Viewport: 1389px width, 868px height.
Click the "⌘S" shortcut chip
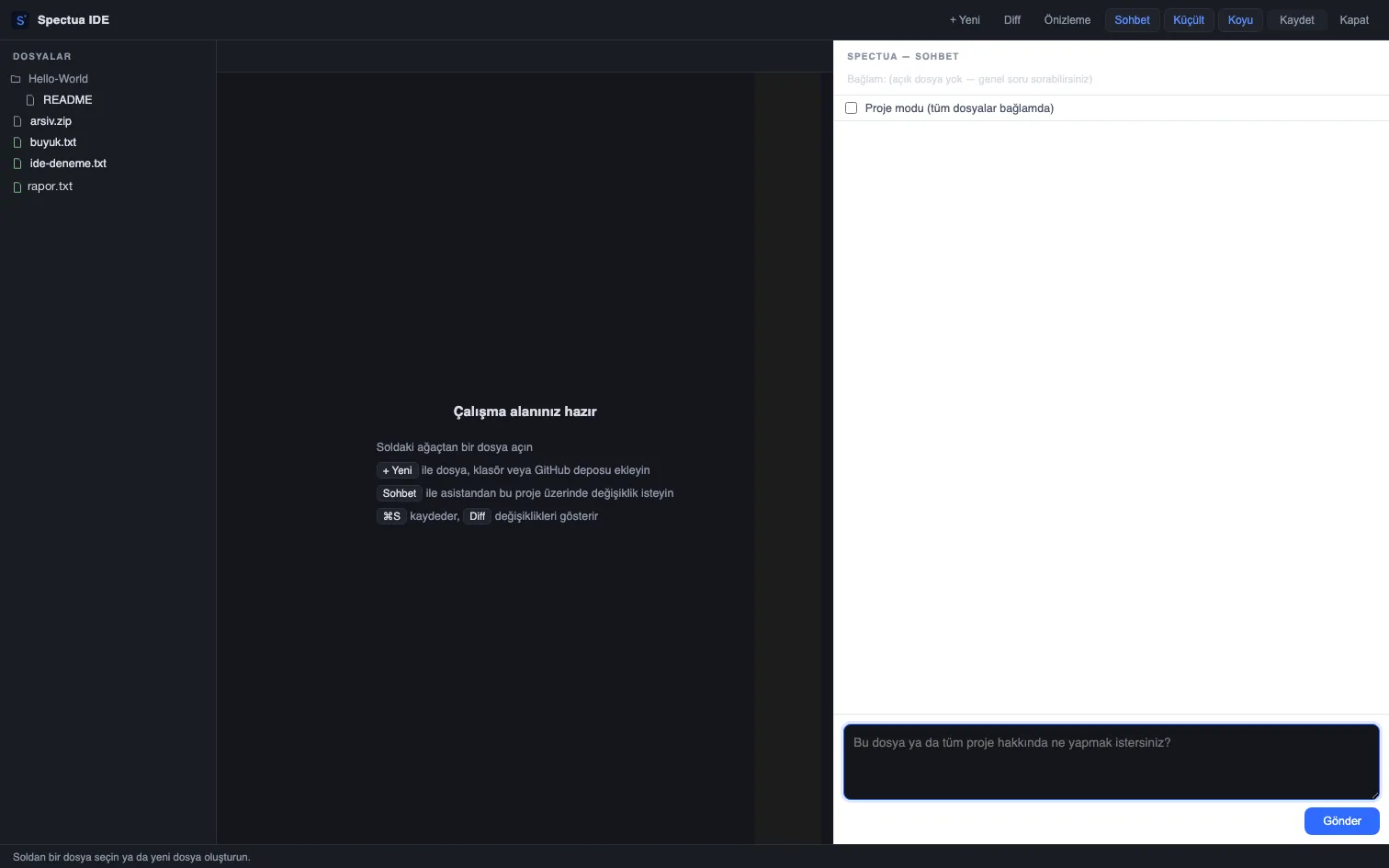click(391, 516)
